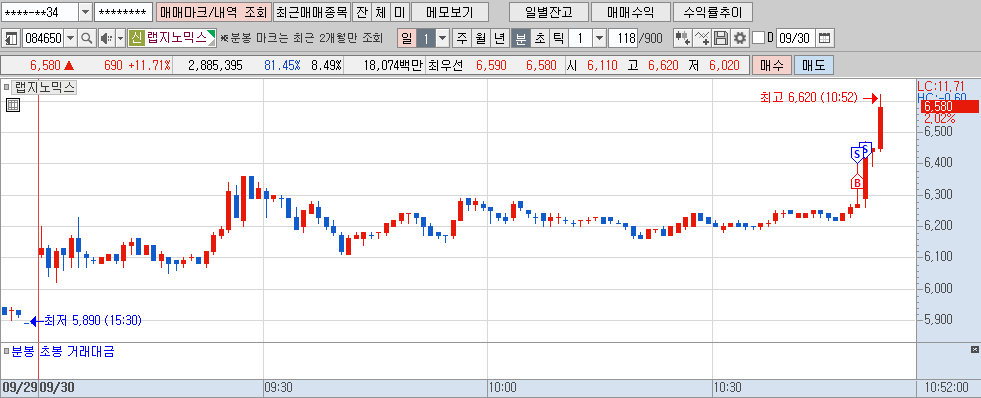Open the 수익률추이 tab
Image resolution: width=981 pixels, height=398 pixels.
[712, 12]
